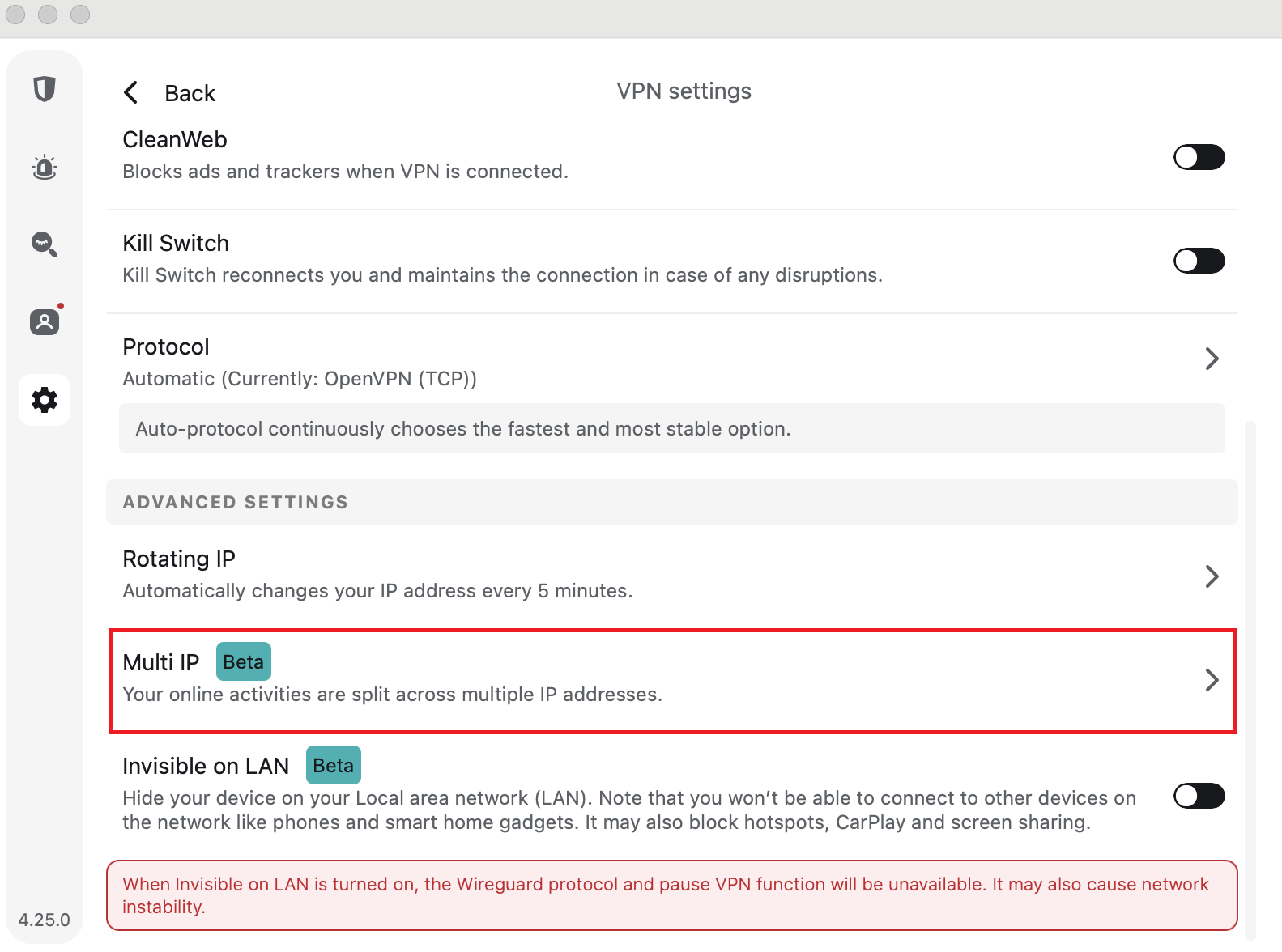Click the Back text link
The image size is (1282, 952).
click(190, 94)
